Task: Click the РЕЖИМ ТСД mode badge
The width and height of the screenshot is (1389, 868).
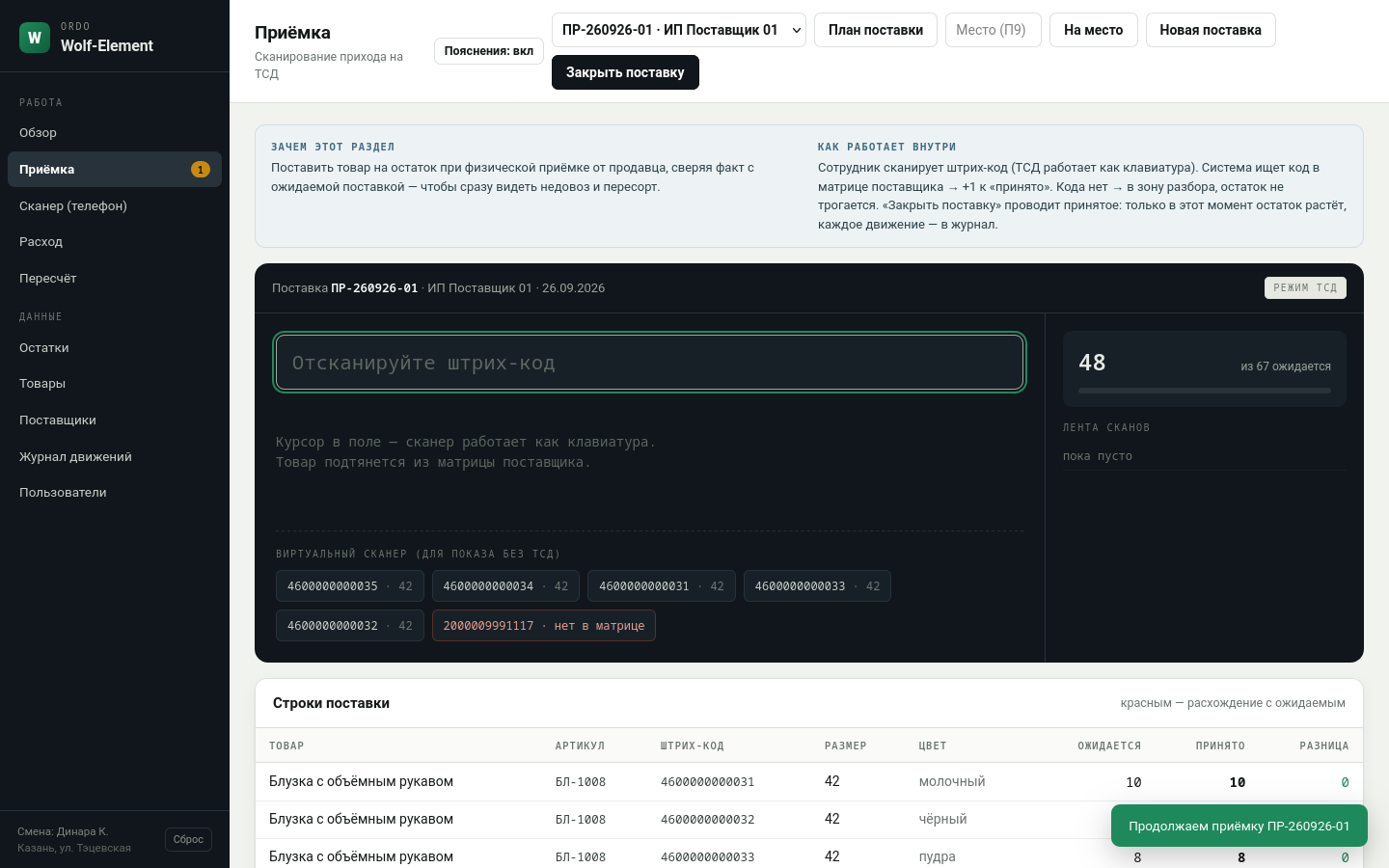Action: coord(1305,287)
